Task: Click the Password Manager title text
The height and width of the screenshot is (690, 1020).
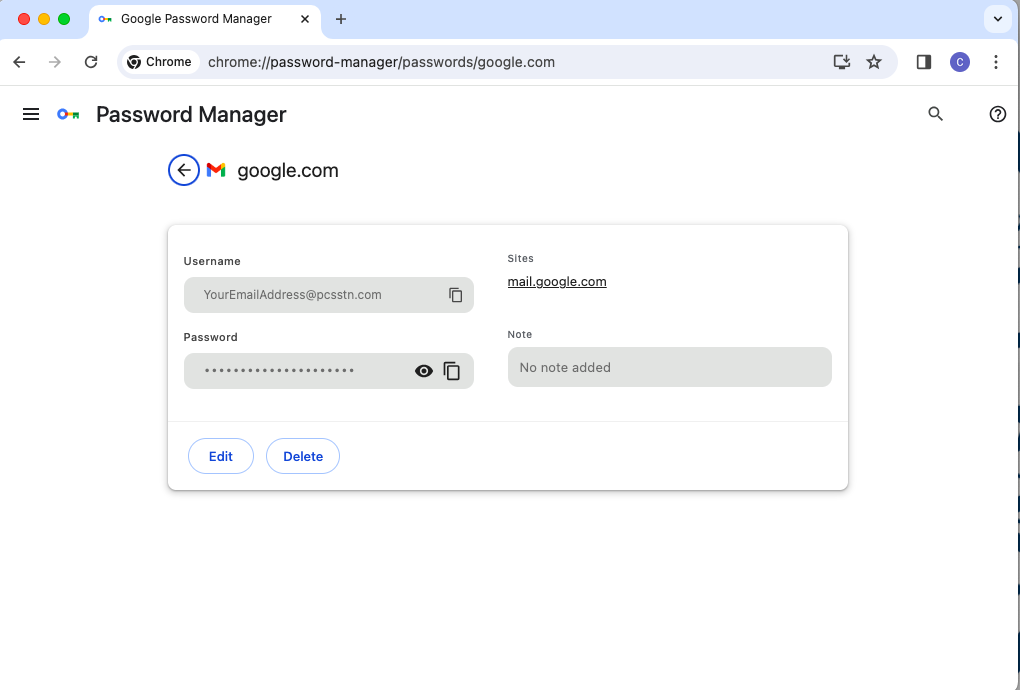Action: [x=191, y=114]
